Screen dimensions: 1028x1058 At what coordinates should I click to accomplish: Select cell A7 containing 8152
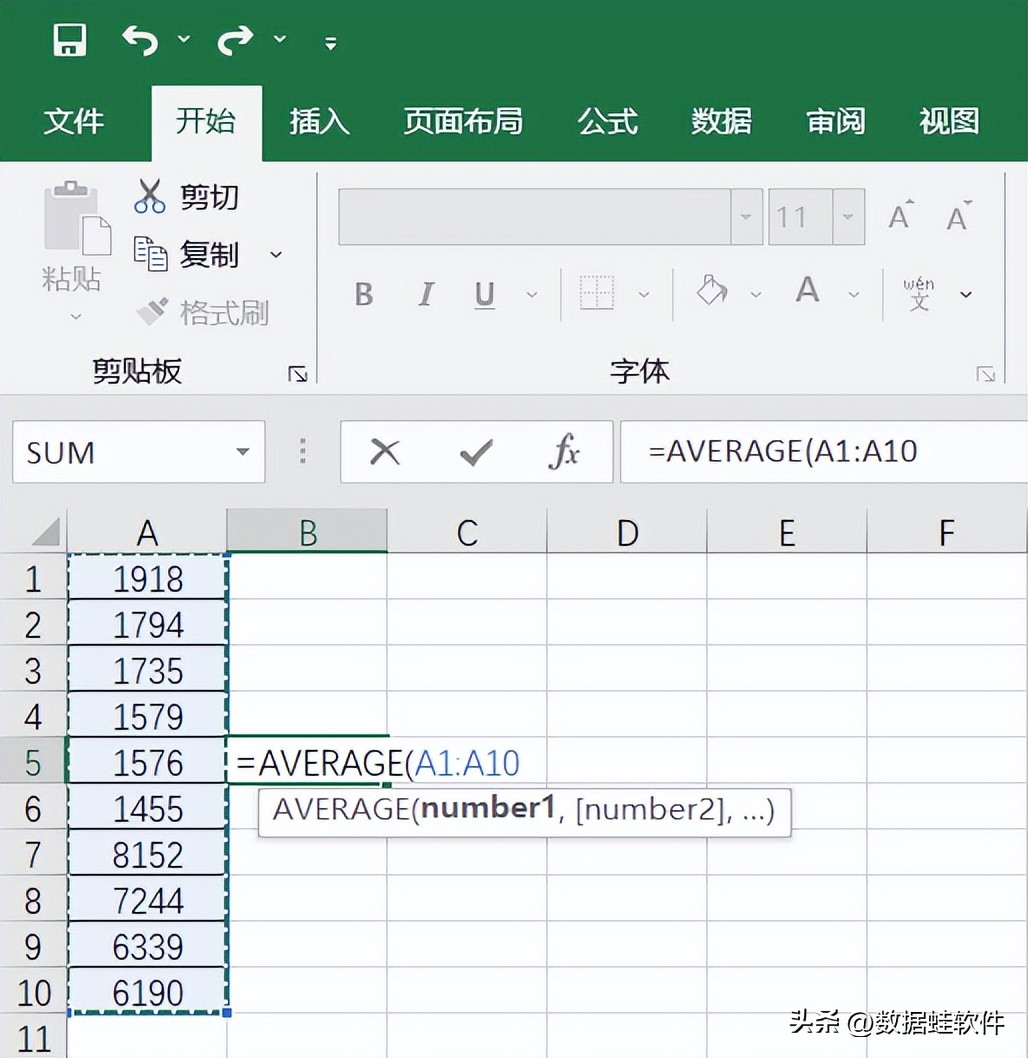[147, 855]
